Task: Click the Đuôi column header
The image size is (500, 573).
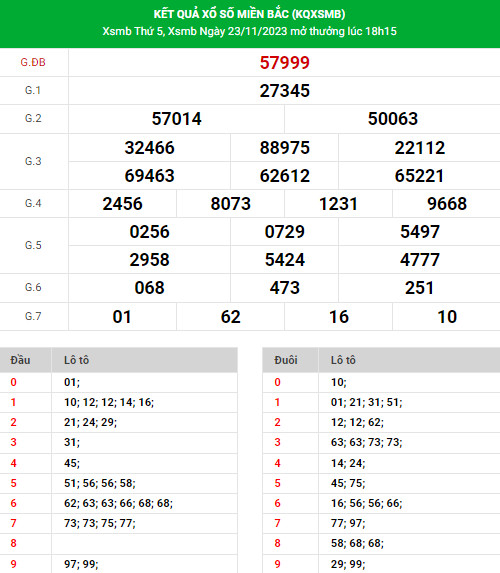Action: pyautogui.click(x=285, y=360)
